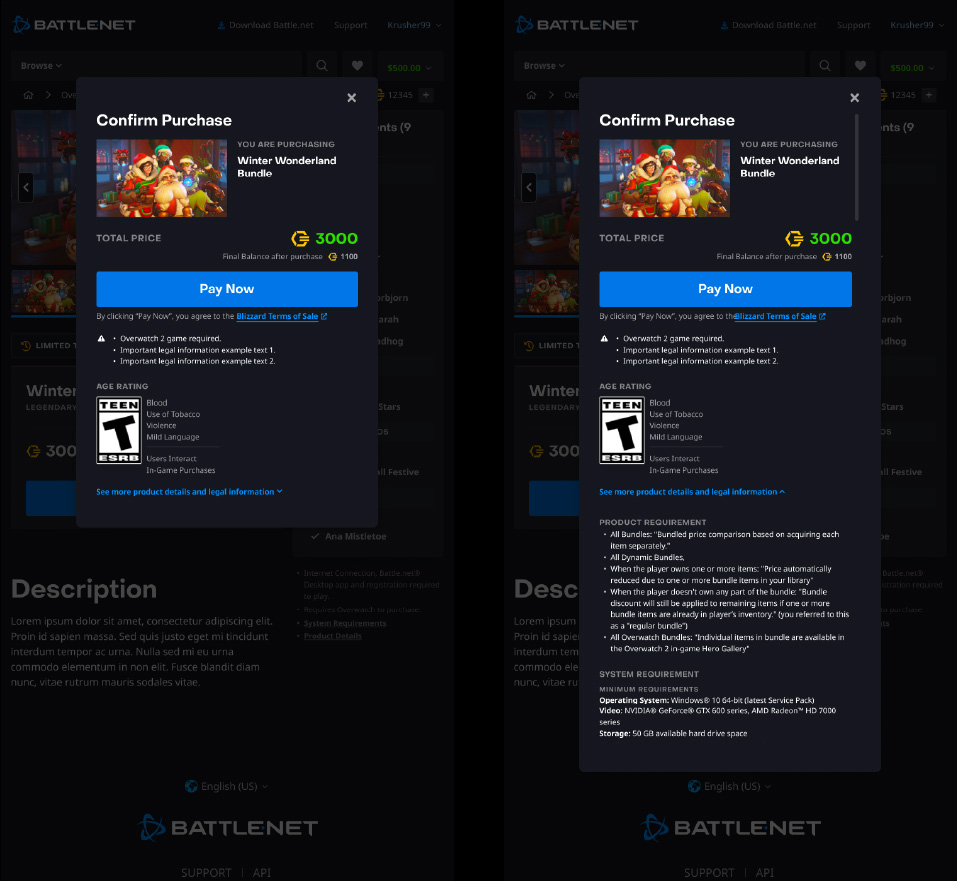Open the API footer link on right page

(765, 872)
